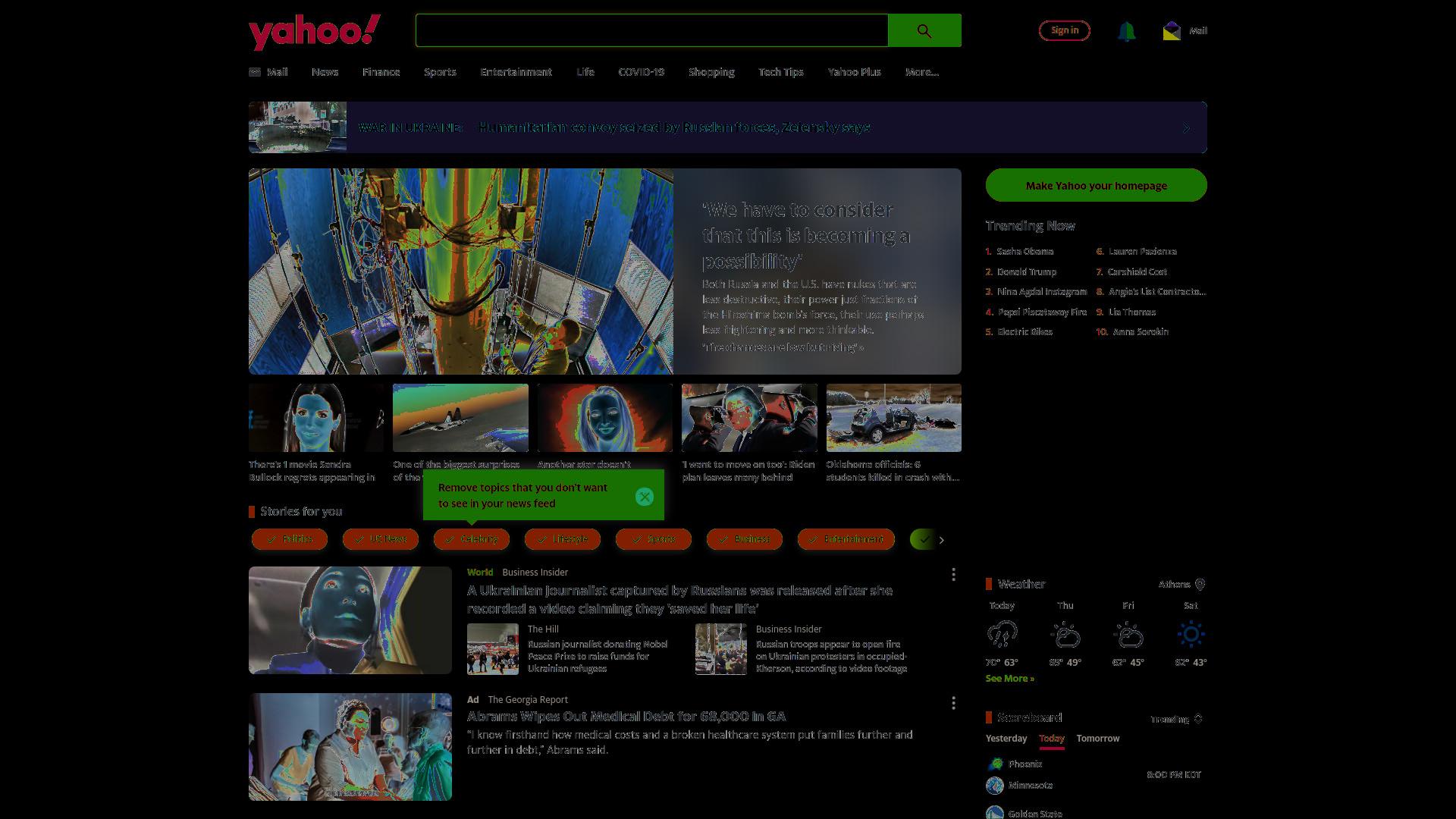Show more topic chips with right arrow
1456x819 pixels.
pyautogui.click(x=942, y=540)
